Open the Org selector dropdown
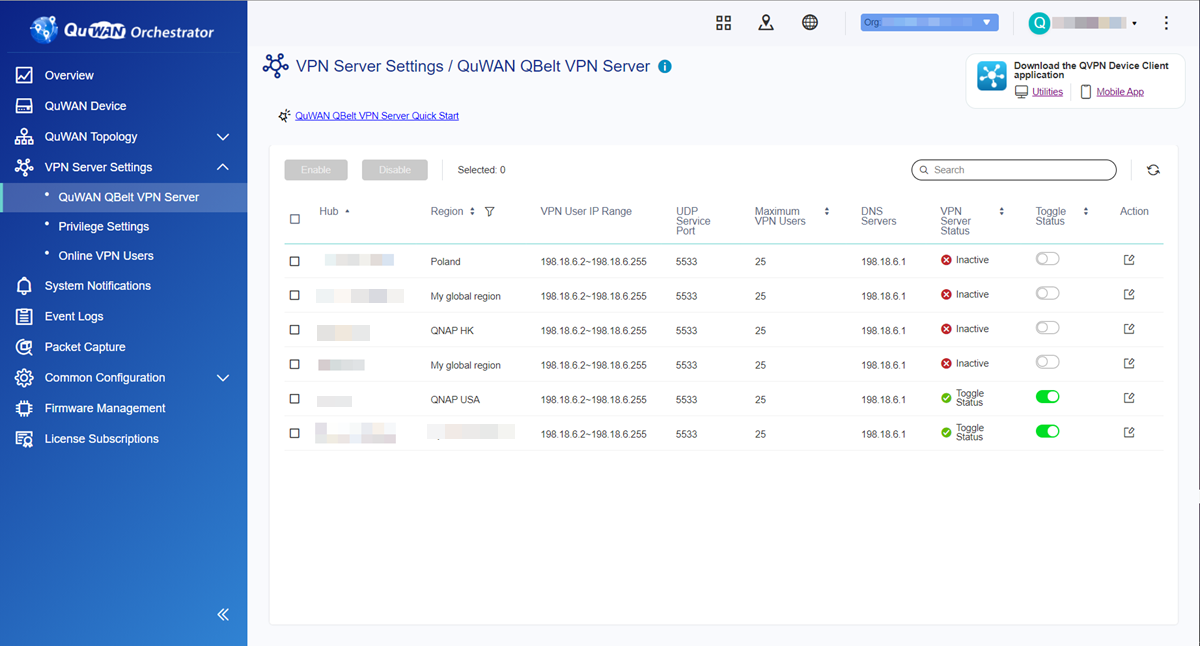 [930, 22]
